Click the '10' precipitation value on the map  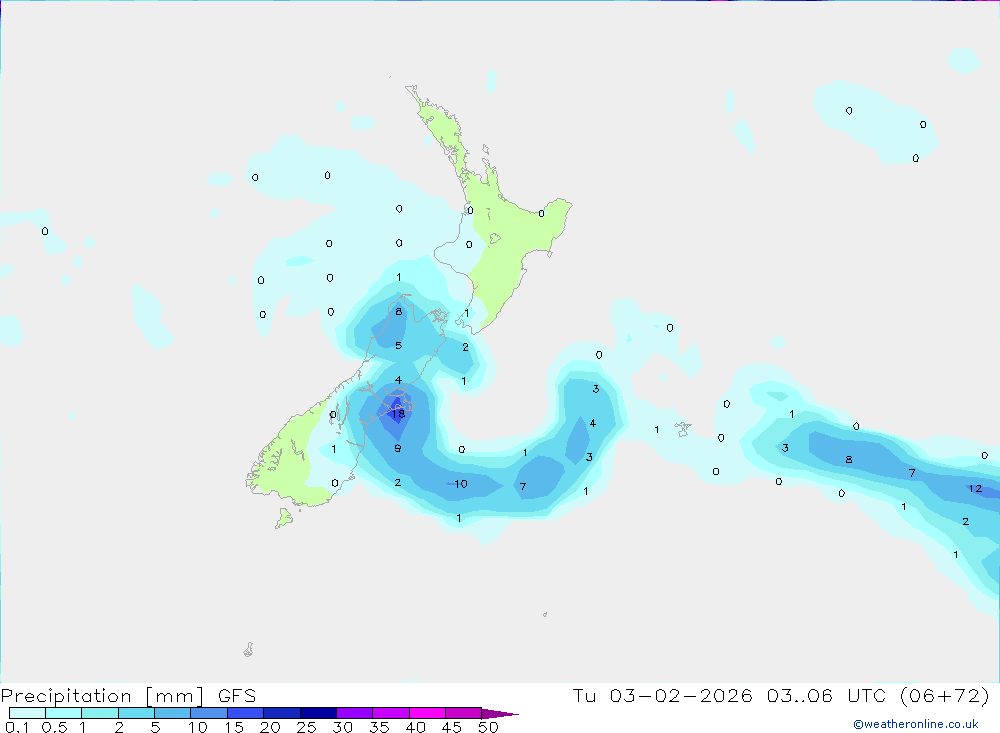pos(460,484)
